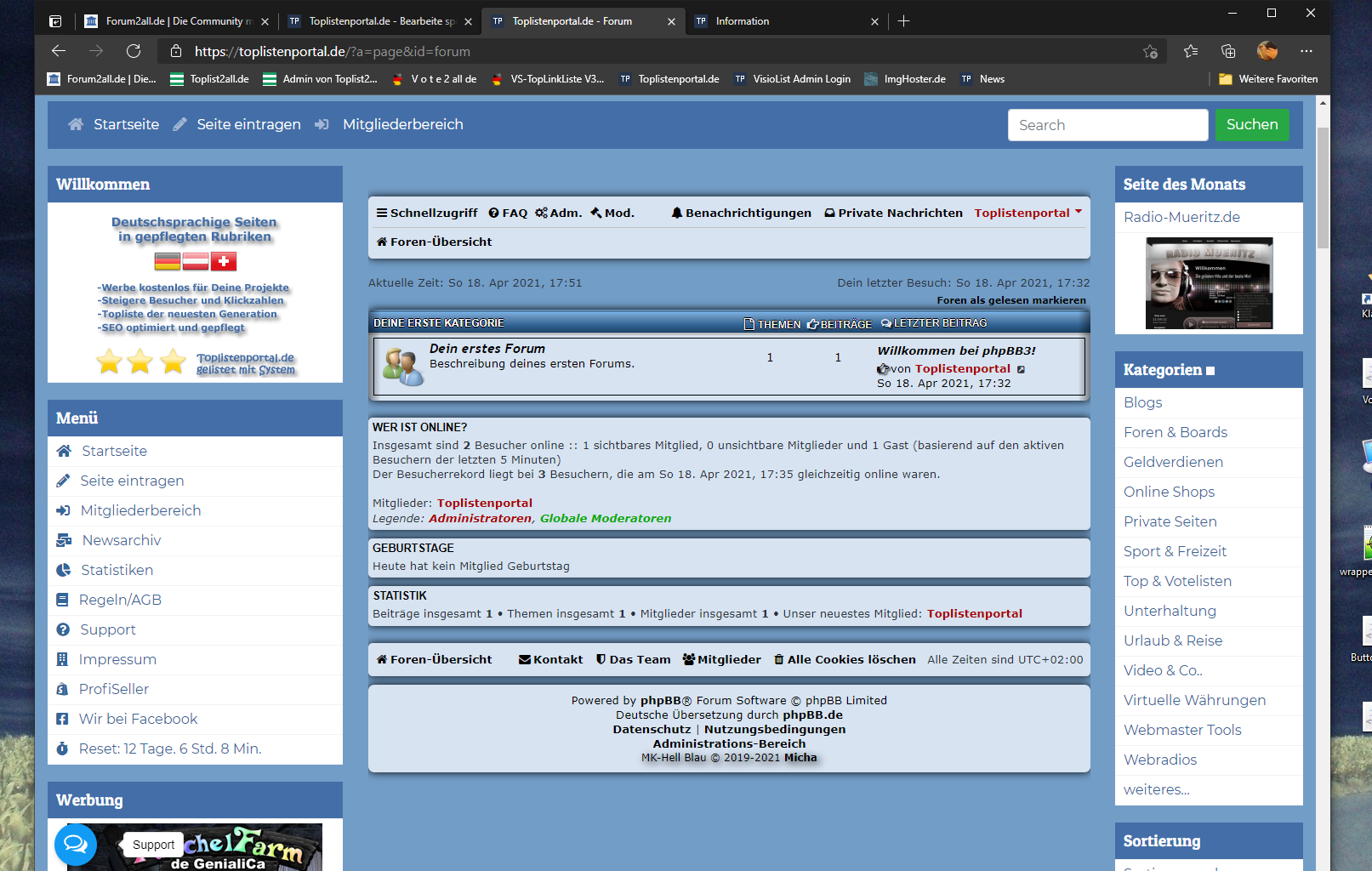Click the forum icon for Dein erstes Forum
Viewport: 1372px width, 871px height.
point(402,367)
